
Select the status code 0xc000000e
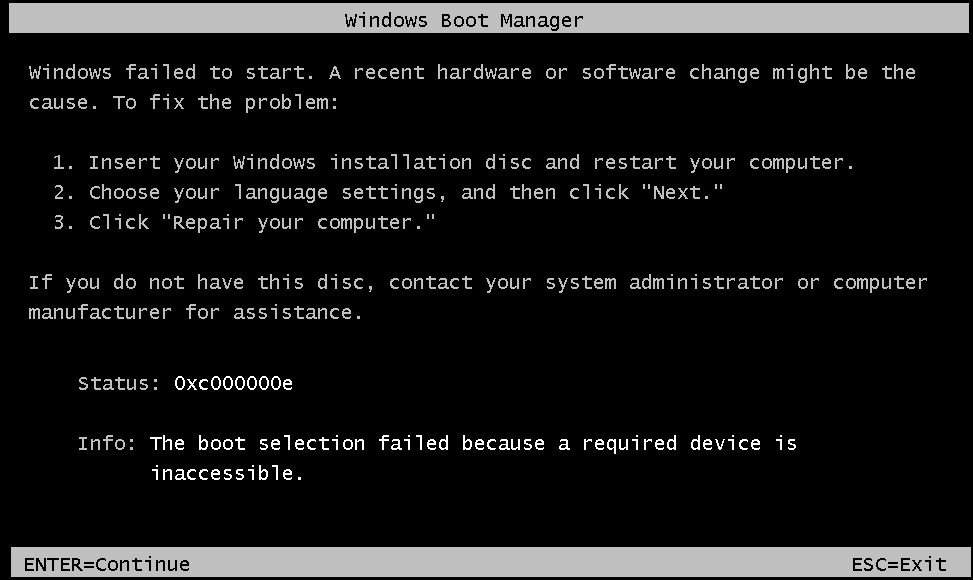coord(233,383)
